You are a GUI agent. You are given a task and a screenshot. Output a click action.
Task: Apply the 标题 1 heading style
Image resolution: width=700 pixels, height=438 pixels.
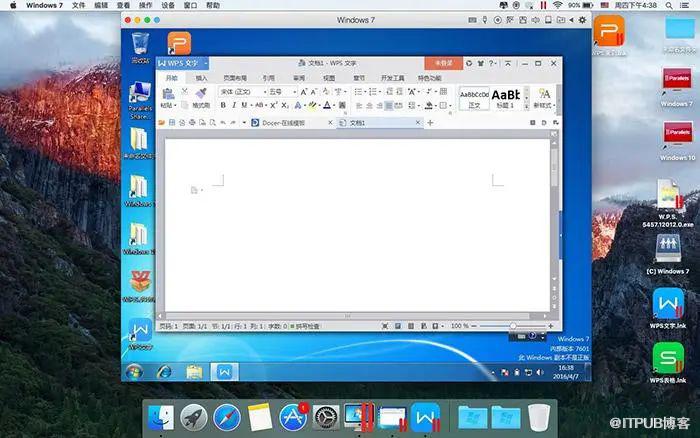pyautogui.click(x=504, y=98)
